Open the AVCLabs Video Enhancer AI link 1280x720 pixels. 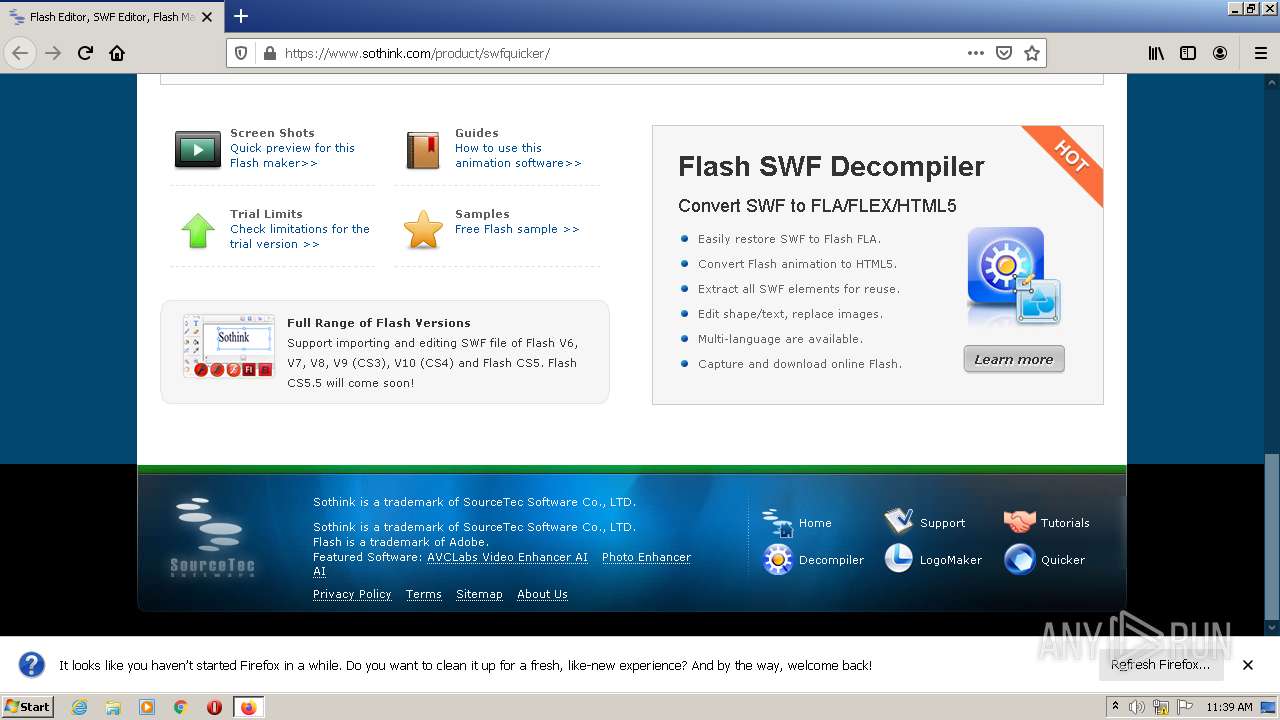tap(507, 557)
